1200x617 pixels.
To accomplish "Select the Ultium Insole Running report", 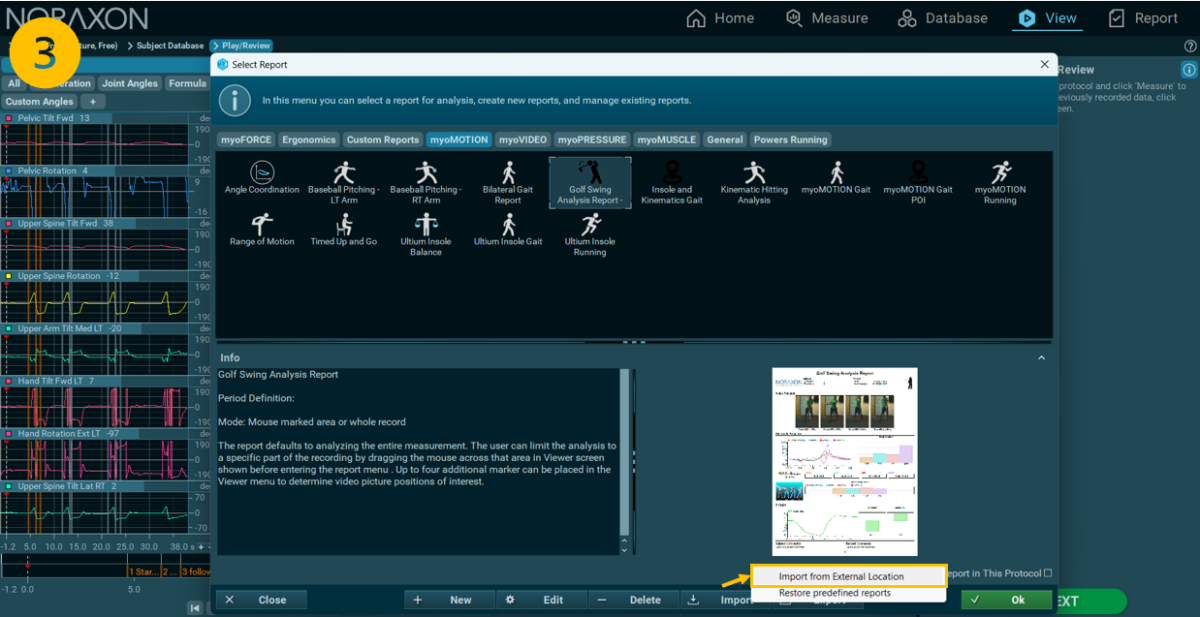I will 590,235.
